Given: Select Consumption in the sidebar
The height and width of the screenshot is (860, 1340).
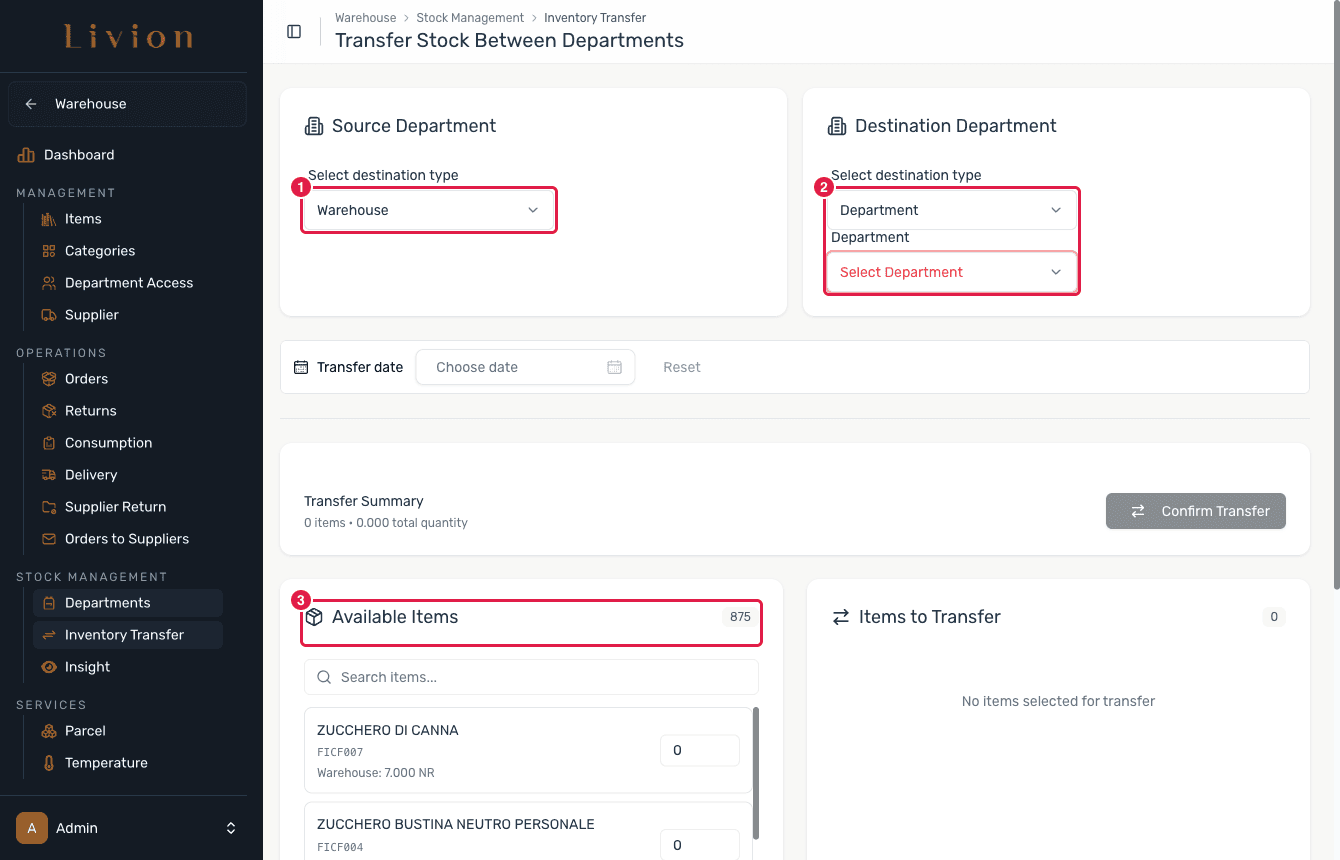Looking at the screenshot, I should click(x=109, y=443).
